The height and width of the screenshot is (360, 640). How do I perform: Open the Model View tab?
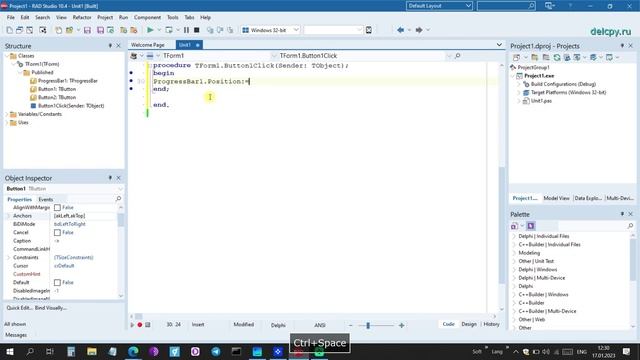click(556, 198)
